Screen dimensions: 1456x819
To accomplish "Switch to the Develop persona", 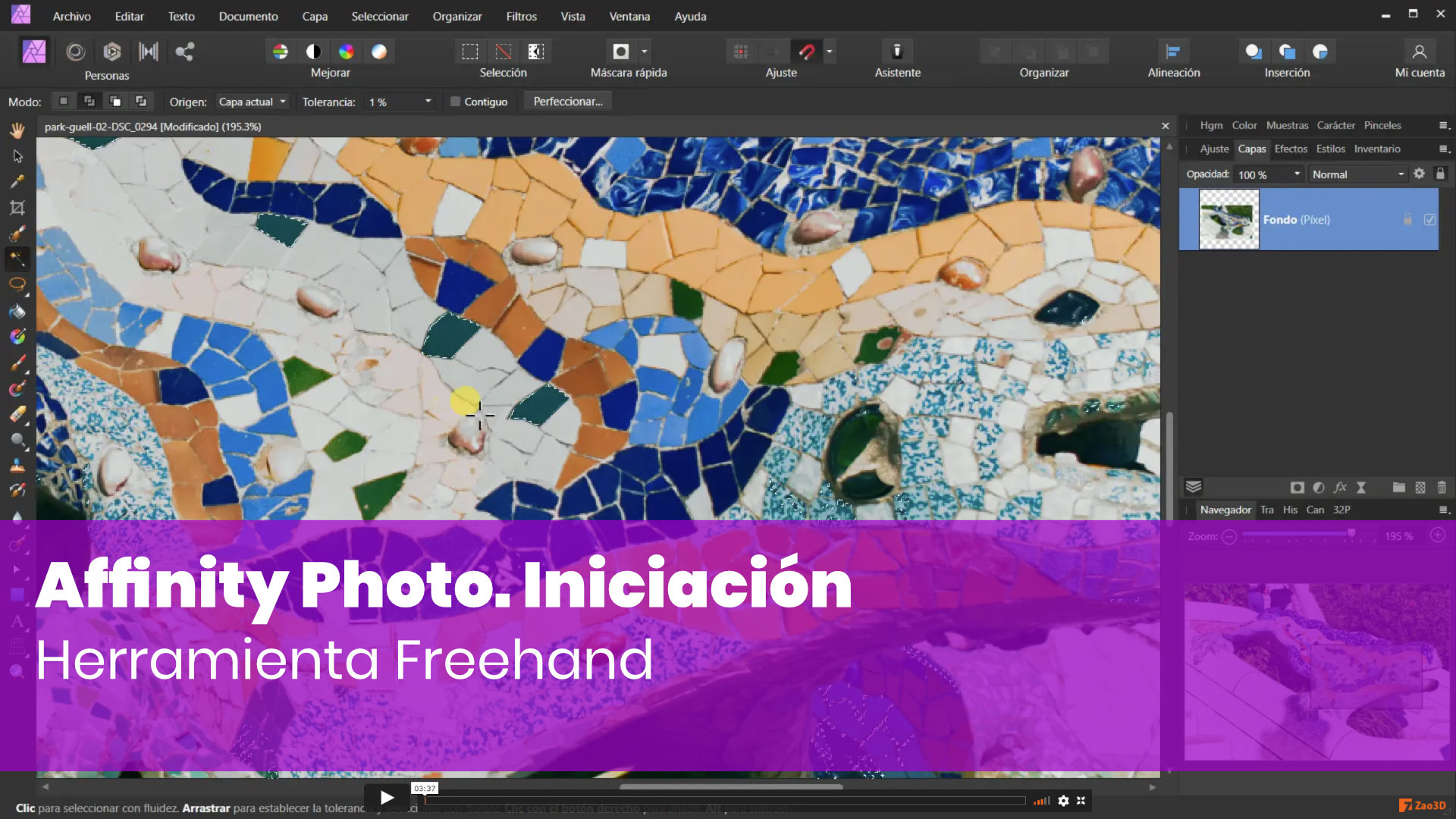I will tap(112, 52).
